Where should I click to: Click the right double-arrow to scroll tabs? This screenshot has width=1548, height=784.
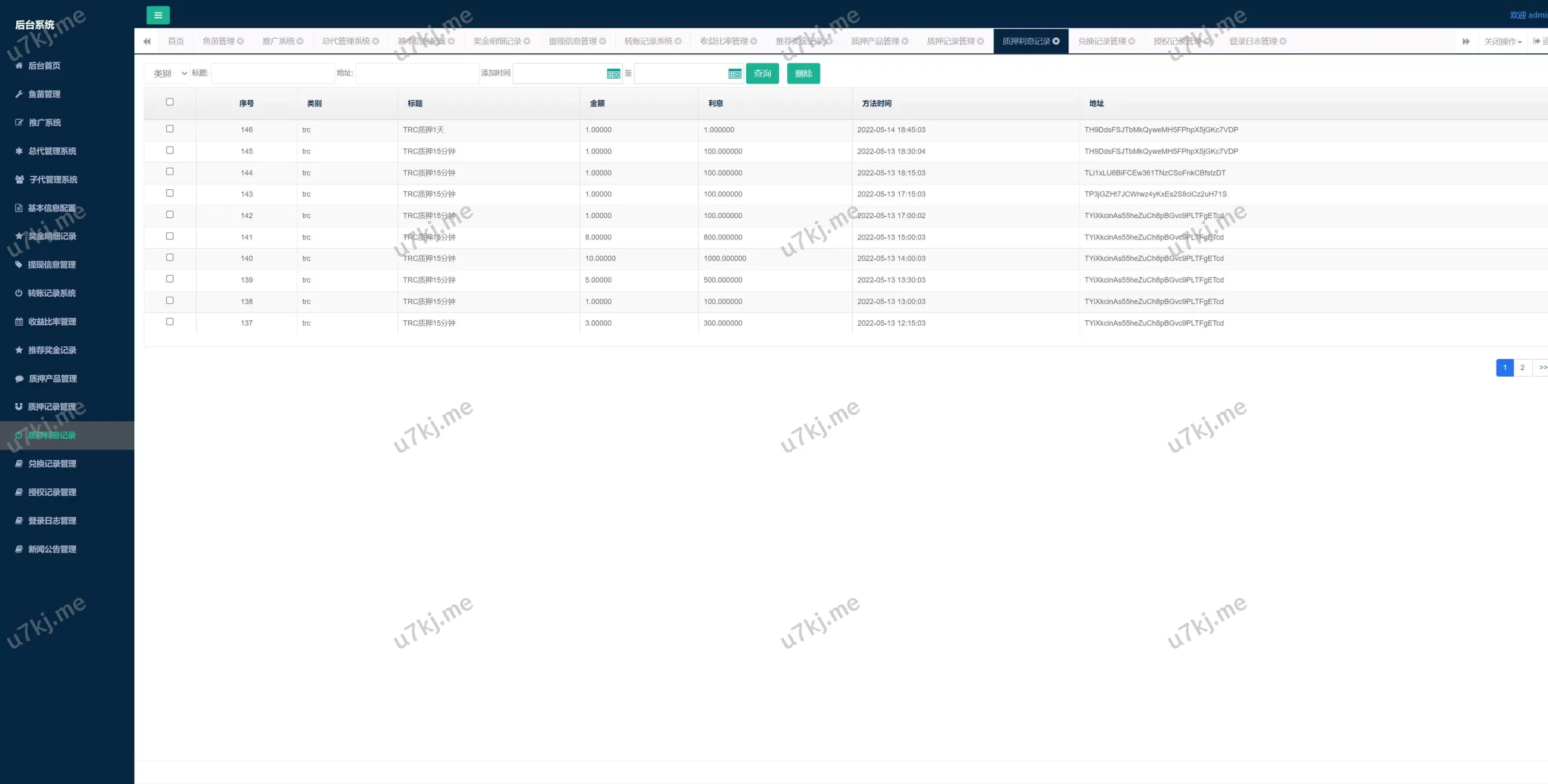click(x=1466, y=40)
